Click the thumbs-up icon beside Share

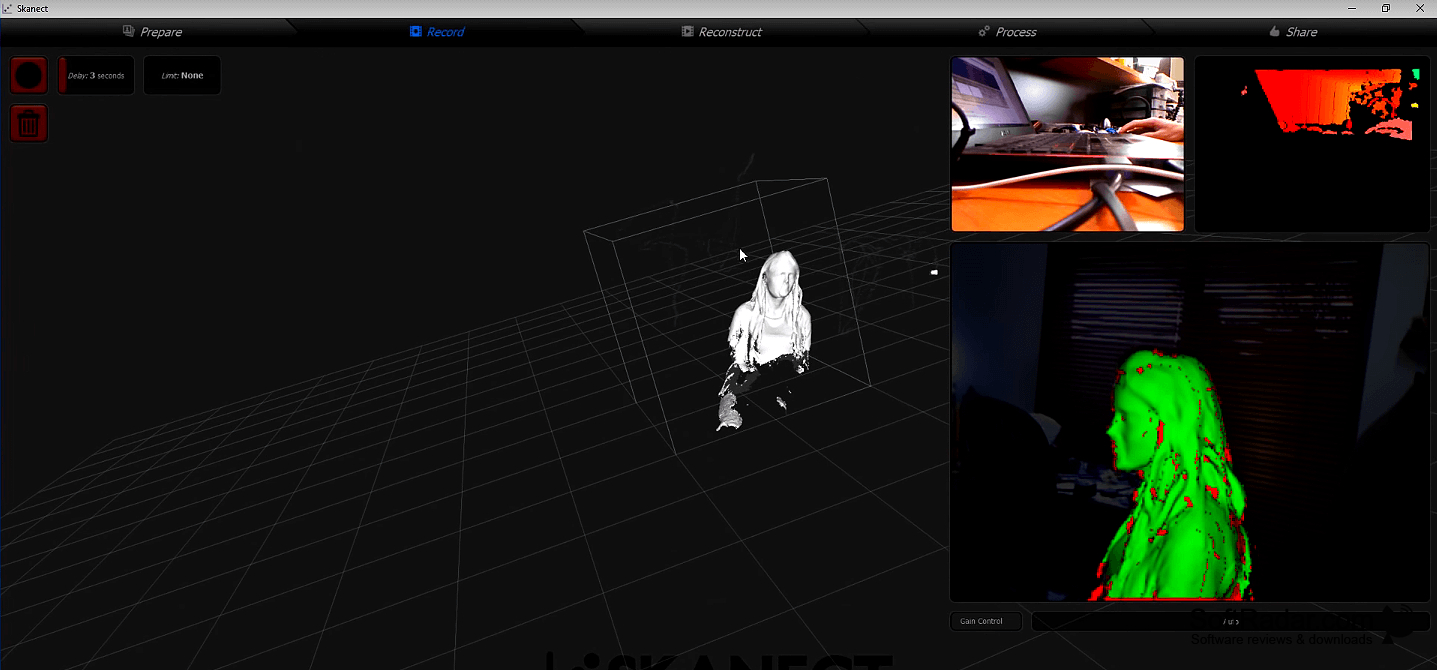point(1274,32)
